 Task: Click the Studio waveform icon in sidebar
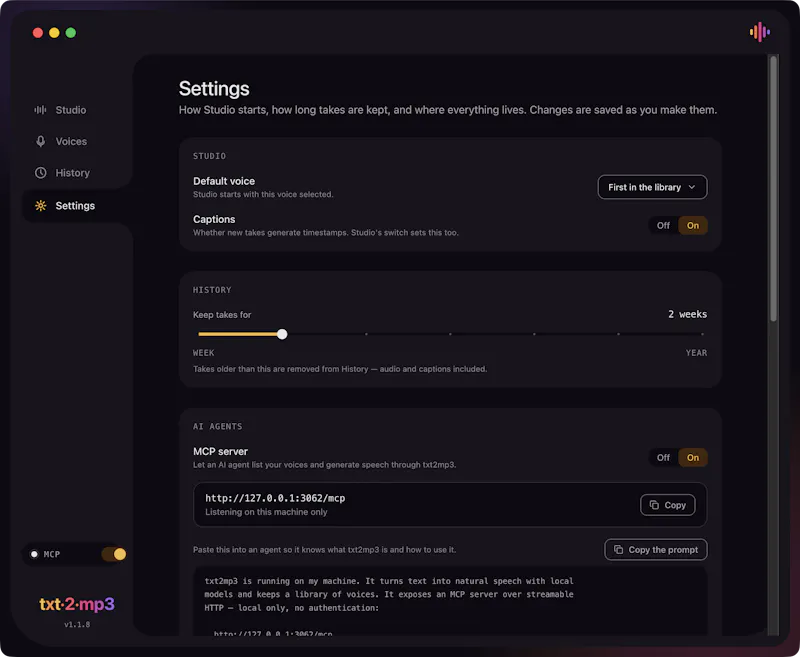pyautogui.click(x=40, y=110)
